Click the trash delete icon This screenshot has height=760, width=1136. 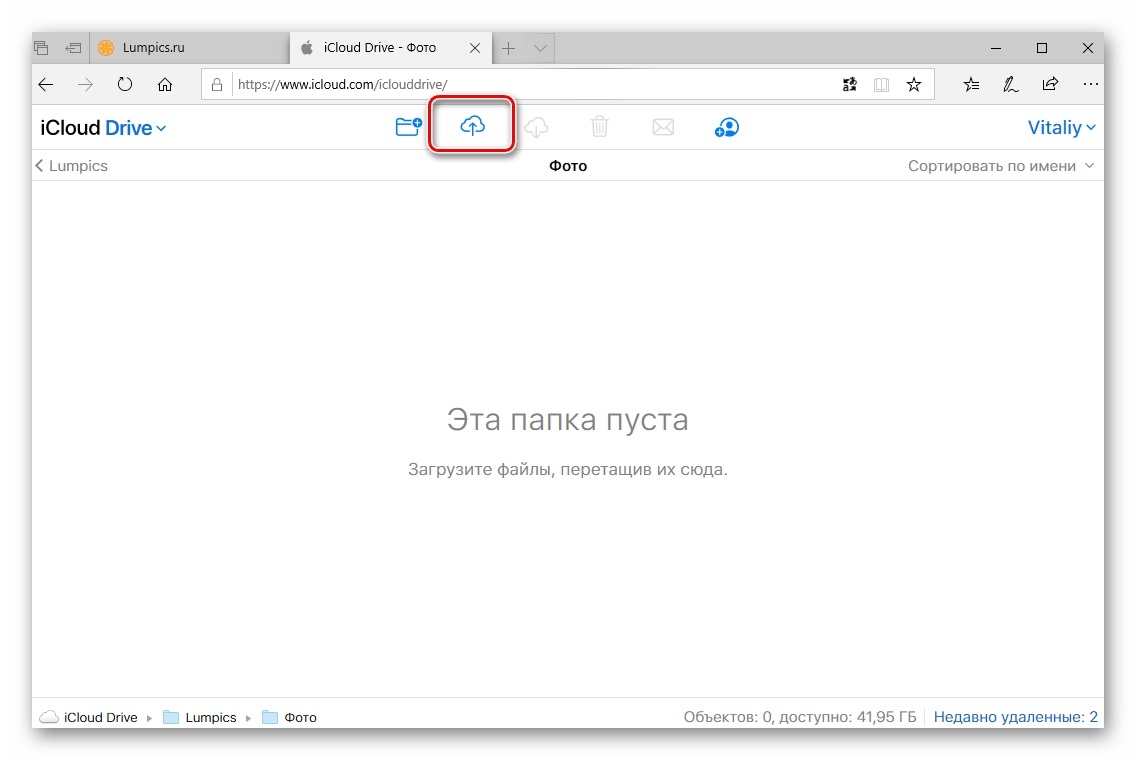(x=599, y=127)
